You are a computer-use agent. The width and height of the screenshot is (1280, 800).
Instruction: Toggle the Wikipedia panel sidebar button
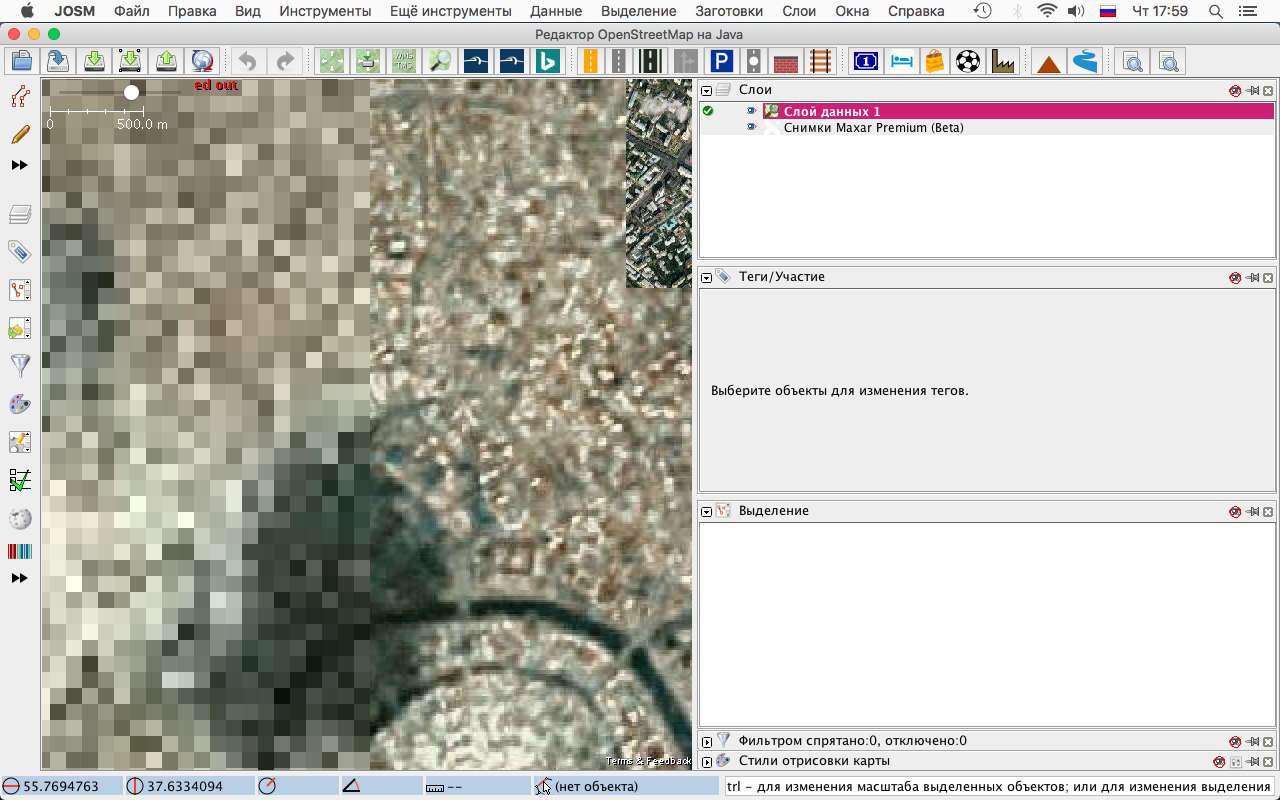coord(19,519)
